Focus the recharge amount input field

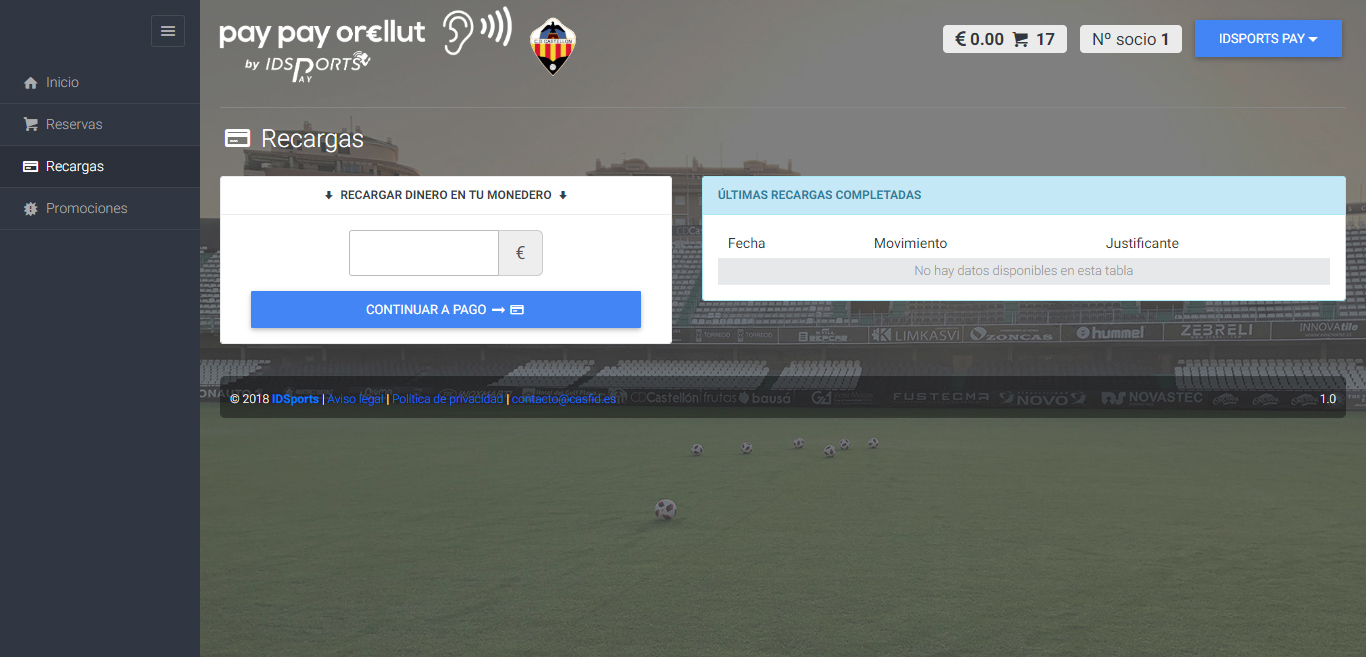coord(424,253)
